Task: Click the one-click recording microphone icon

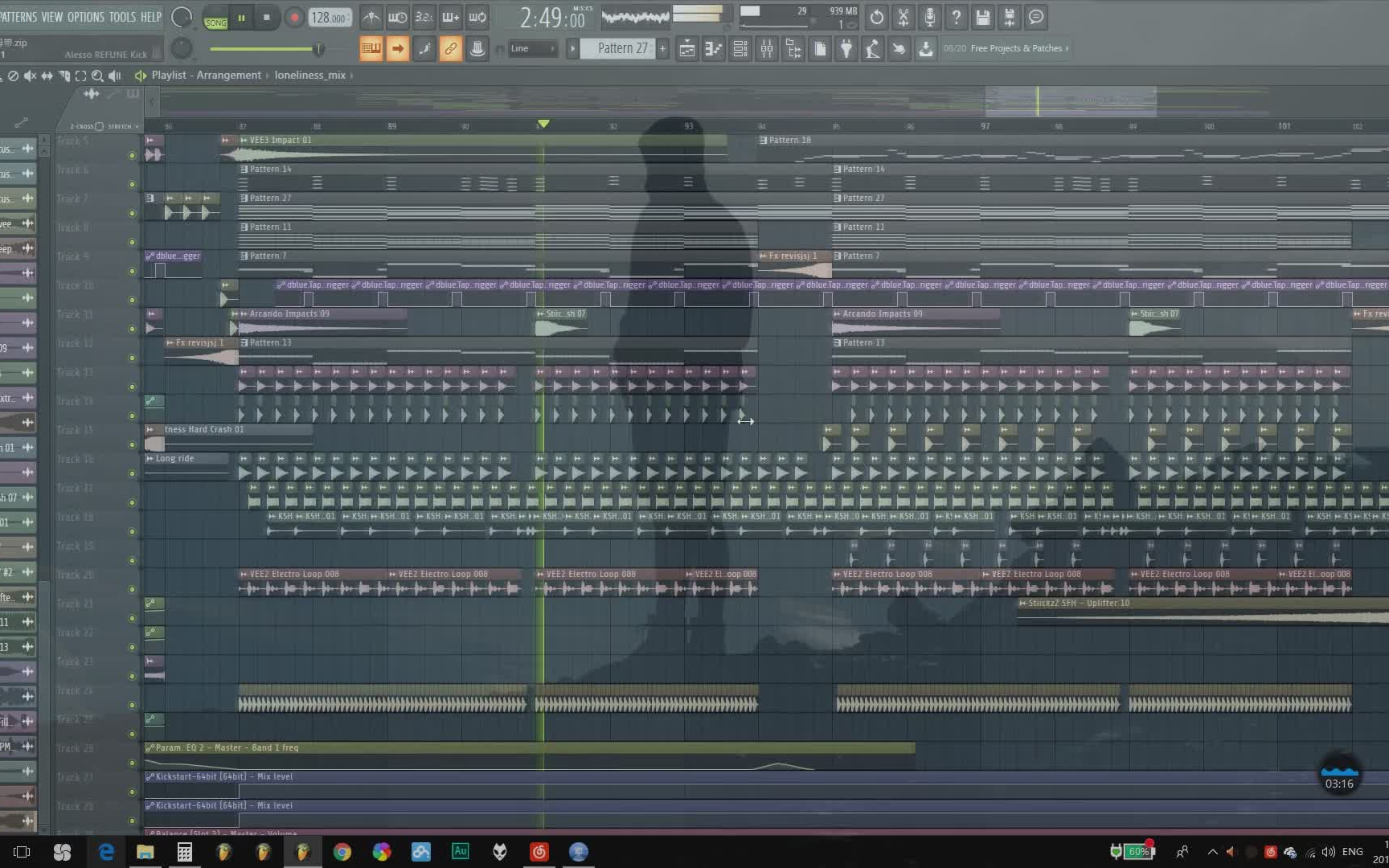Action: [x=930, y=17]
